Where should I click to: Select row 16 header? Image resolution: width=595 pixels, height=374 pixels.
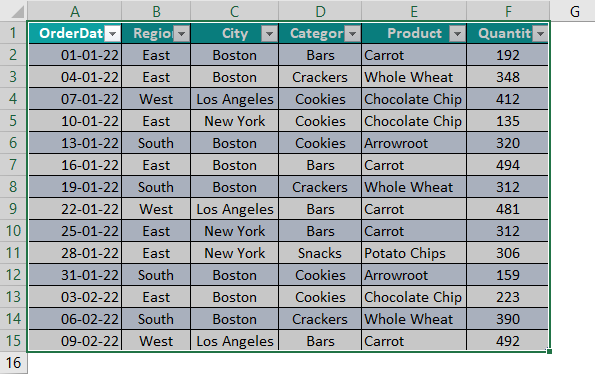pyautogui.click(x=13, y=363)
